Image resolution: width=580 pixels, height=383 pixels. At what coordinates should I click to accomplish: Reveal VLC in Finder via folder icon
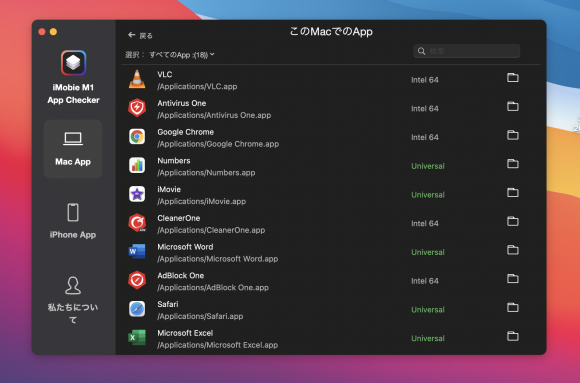pos(513,78)
